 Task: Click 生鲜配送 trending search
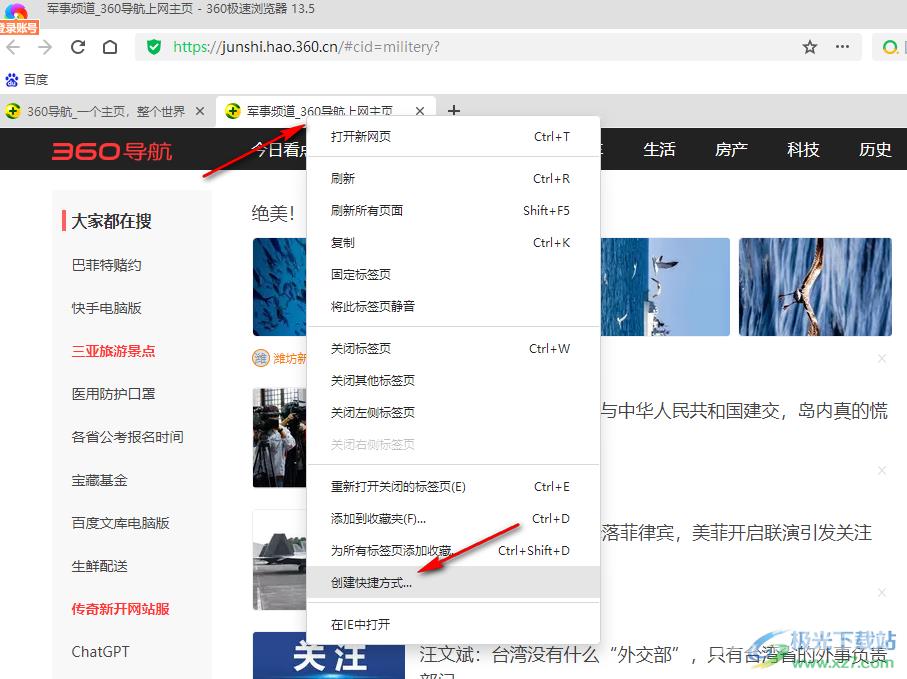click(x=99, y=566)
